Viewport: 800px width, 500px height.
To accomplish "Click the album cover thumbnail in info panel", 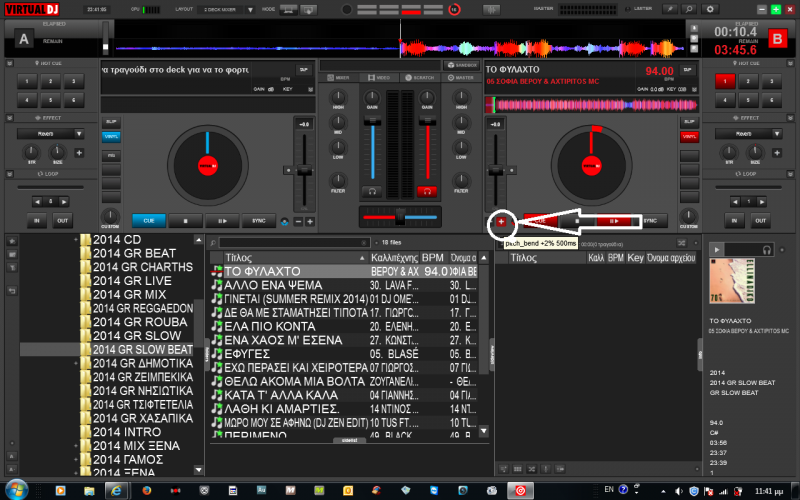I will click(x=732, y=281).
